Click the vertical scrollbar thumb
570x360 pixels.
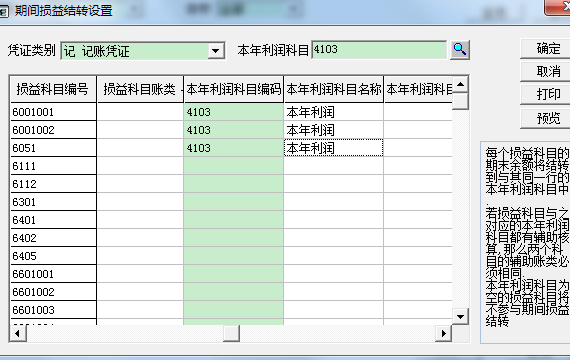click(x=461, y=101)
